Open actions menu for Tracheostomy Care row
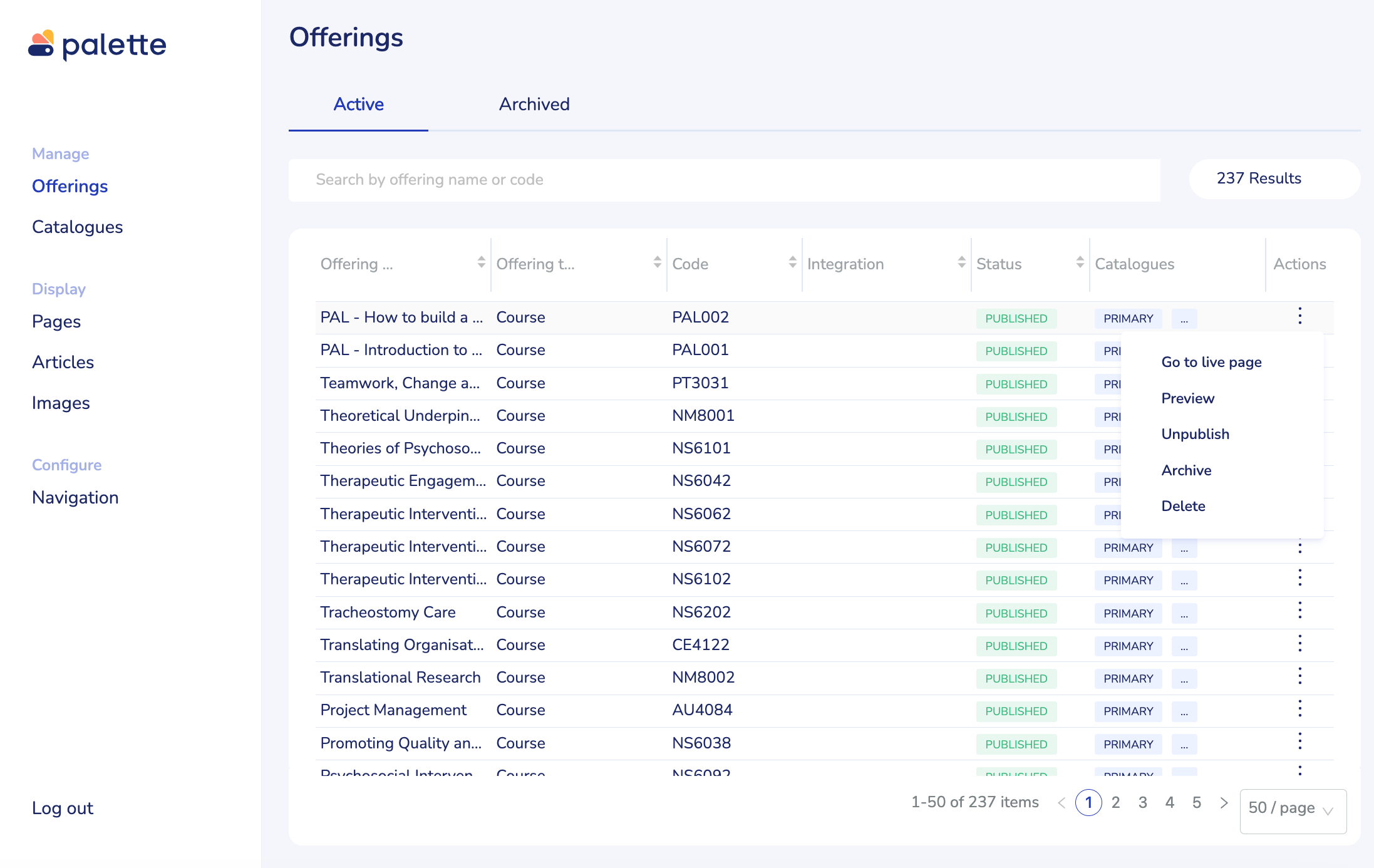Screen dimensions: 1374x868 click(x=1299, y=611)
